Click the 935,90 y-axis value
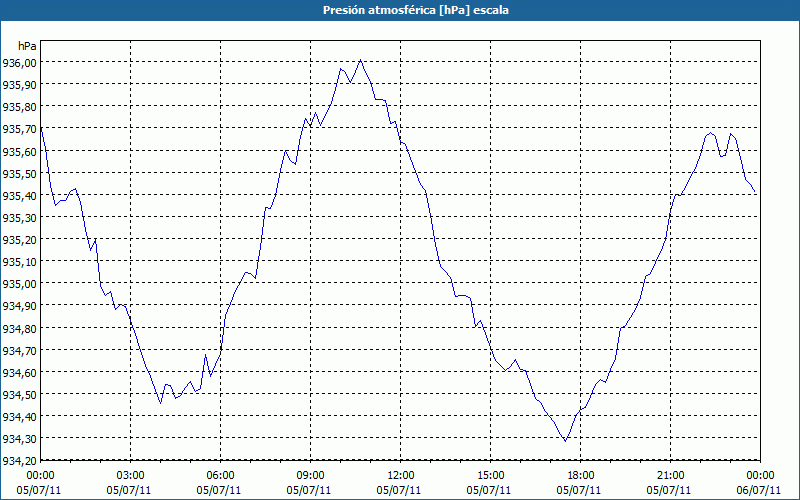 [19, 85]
